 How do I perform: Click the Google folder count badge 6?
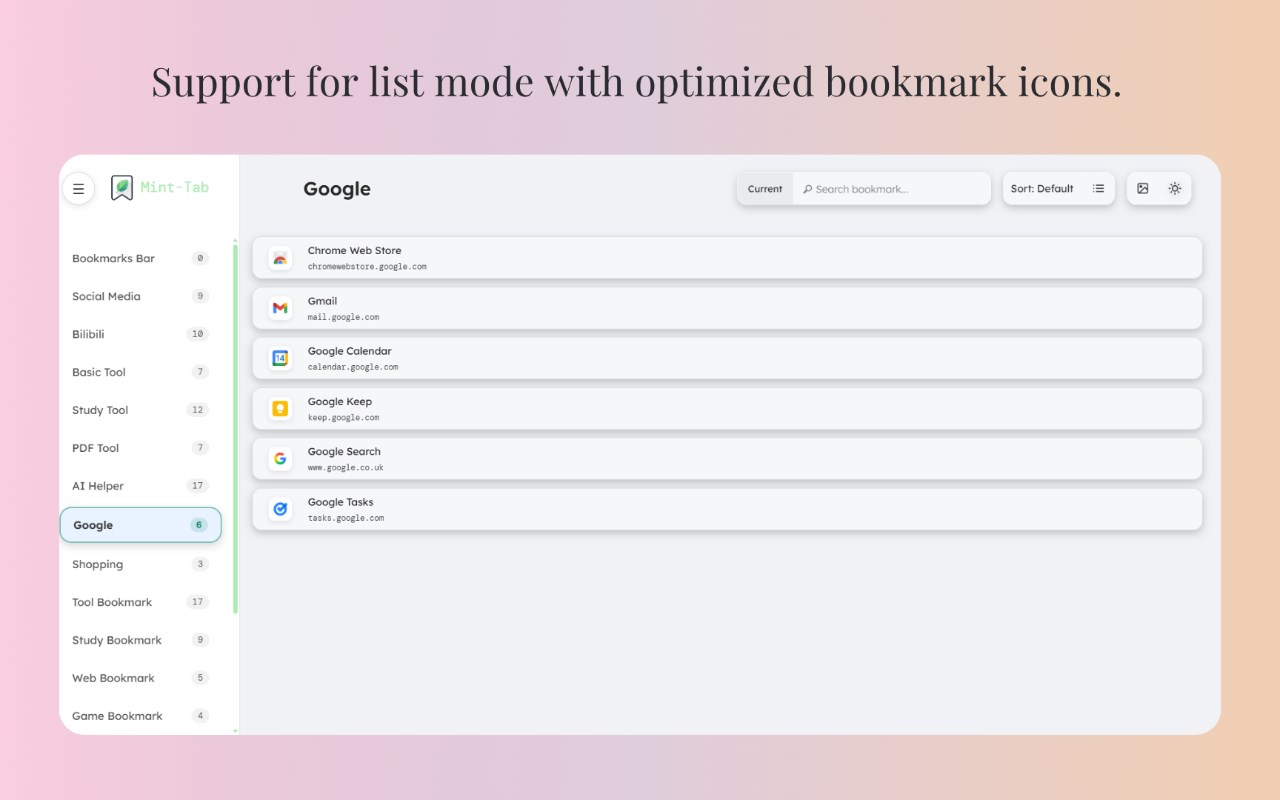(x=199, y=525)
